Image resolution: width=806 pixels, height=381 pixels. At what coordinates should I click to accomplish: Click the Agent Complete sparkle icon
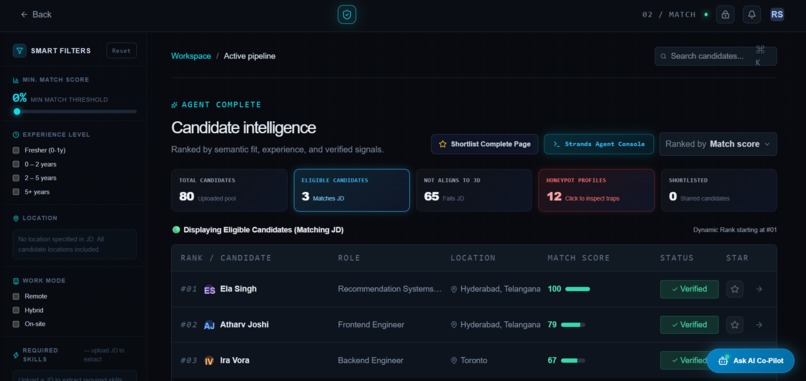(174, 104)
